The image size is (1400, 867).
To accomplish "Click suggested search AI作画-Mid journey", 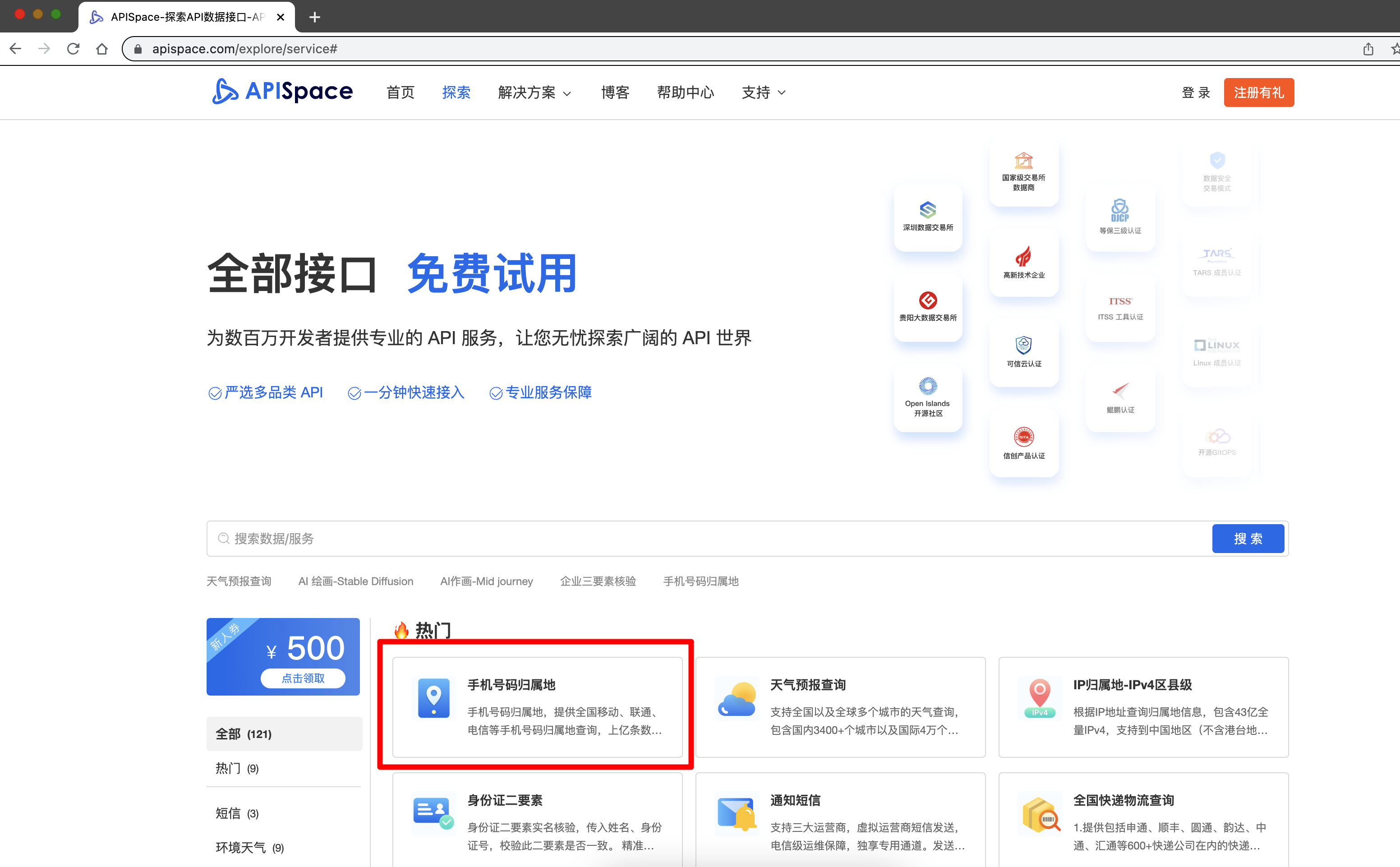I will coord(486,581).
